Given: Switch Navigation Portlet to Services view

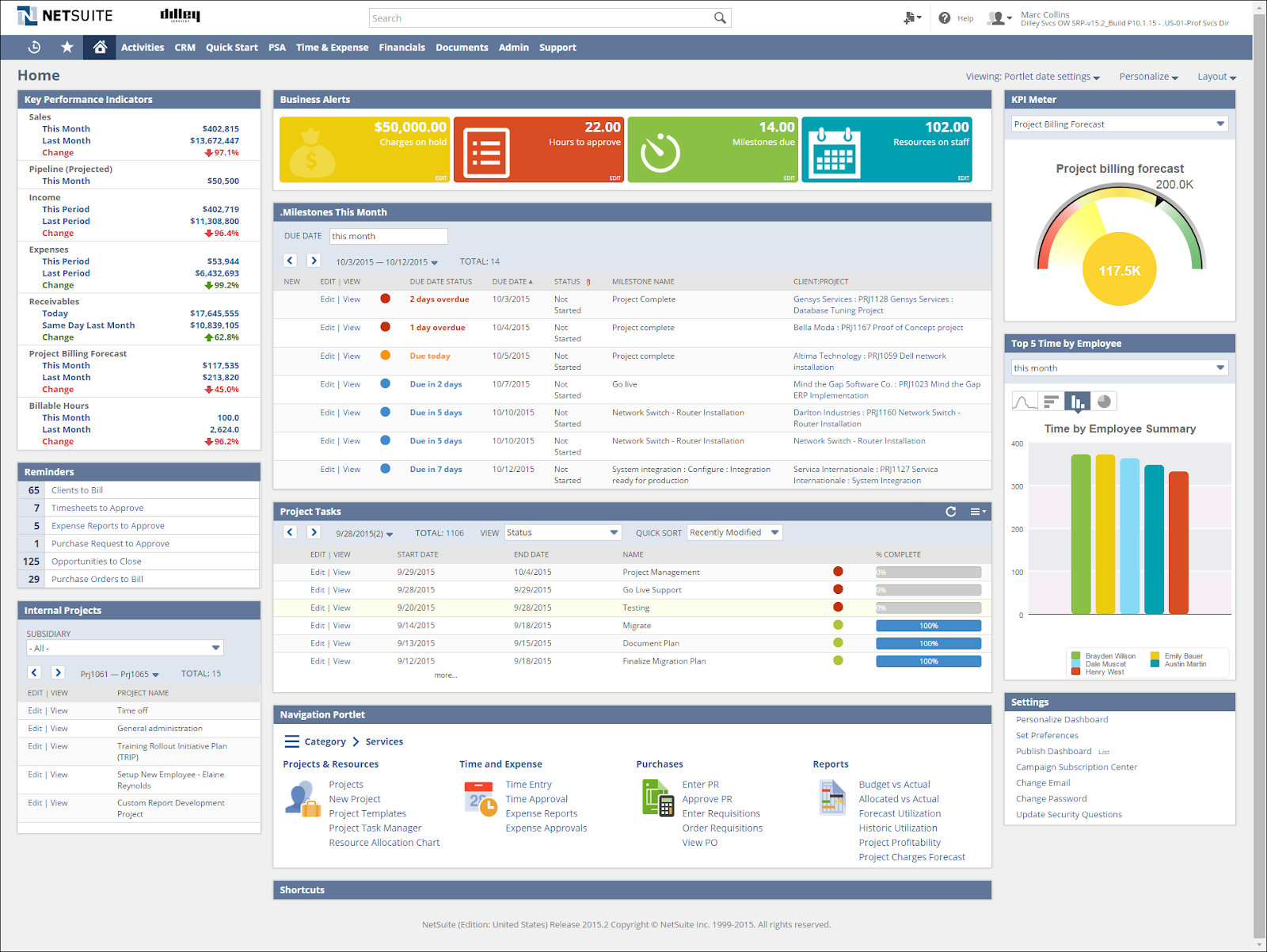Looking at the screenshot, I should (385, 741).
